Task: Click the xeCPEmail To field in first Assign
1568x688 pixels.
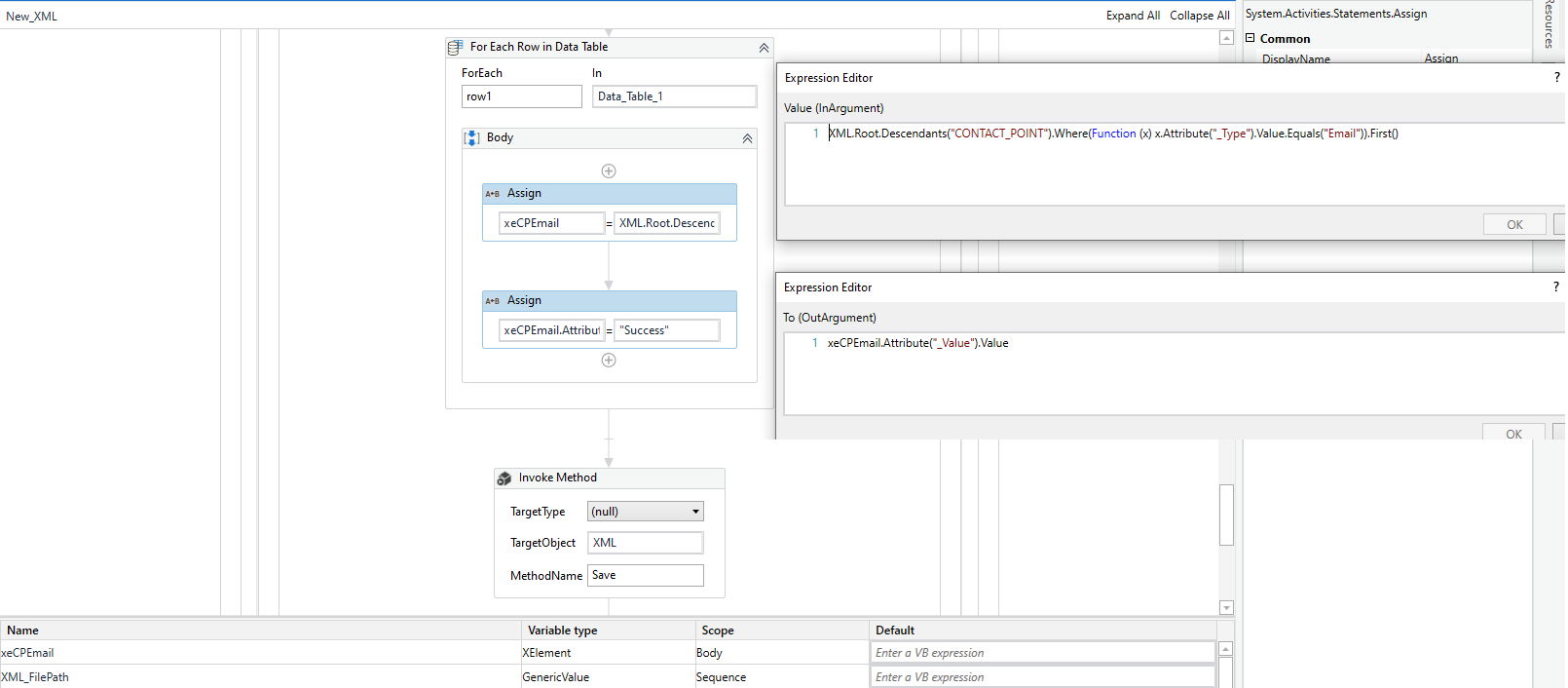Action: click(552, 223)
